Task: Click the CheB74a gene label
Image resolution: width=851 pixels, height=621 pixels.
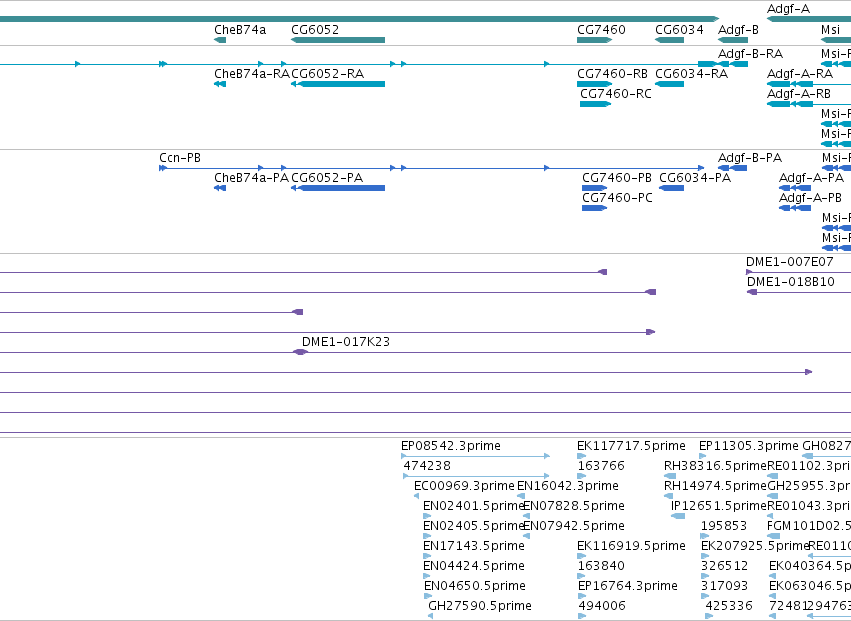Action: pyautogui.click(x=240, y=30)
